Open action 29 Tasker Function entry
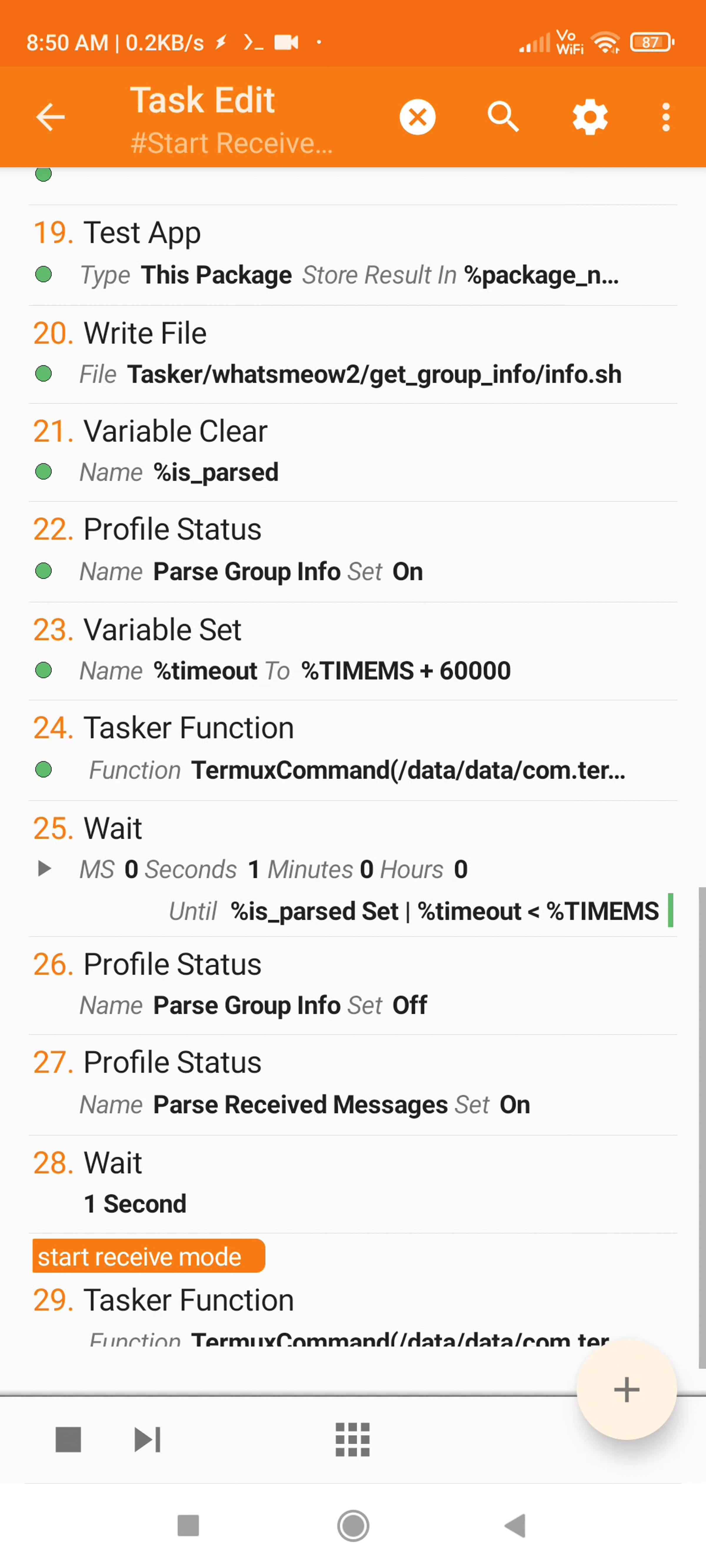The image size is (706, 1568). tap(353, 1315)
